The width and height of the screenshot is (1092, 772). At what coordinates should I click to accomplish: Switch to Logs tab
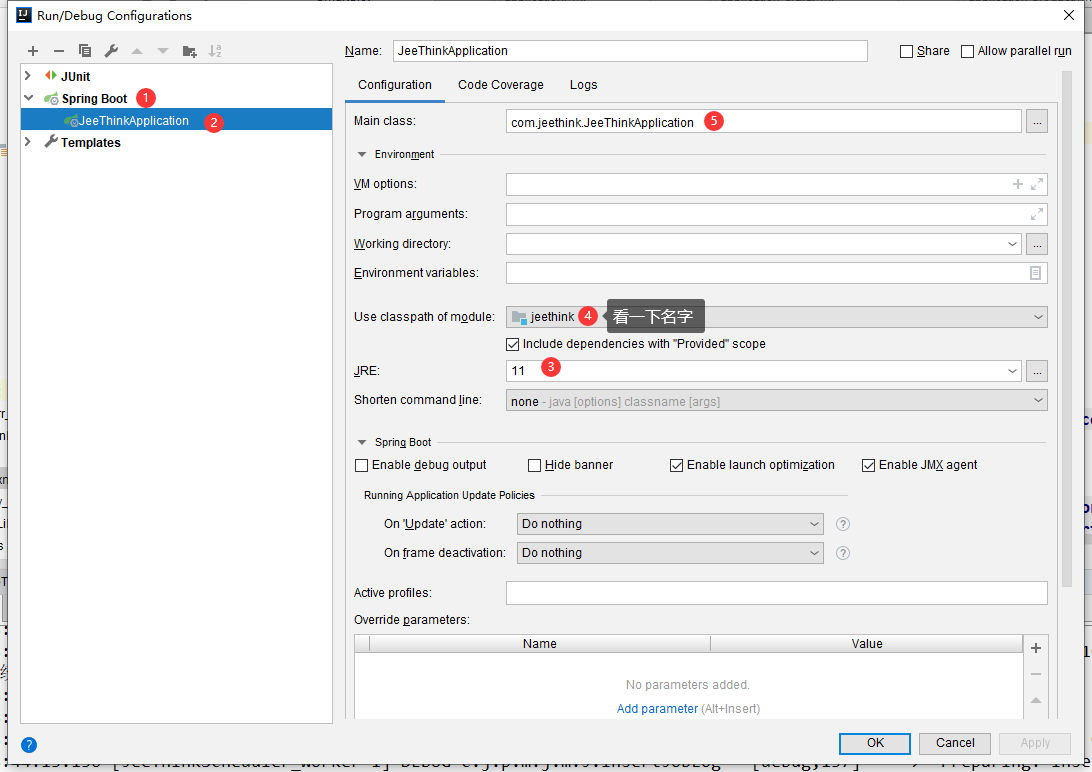pyautogui.click(x=584, y=85)
